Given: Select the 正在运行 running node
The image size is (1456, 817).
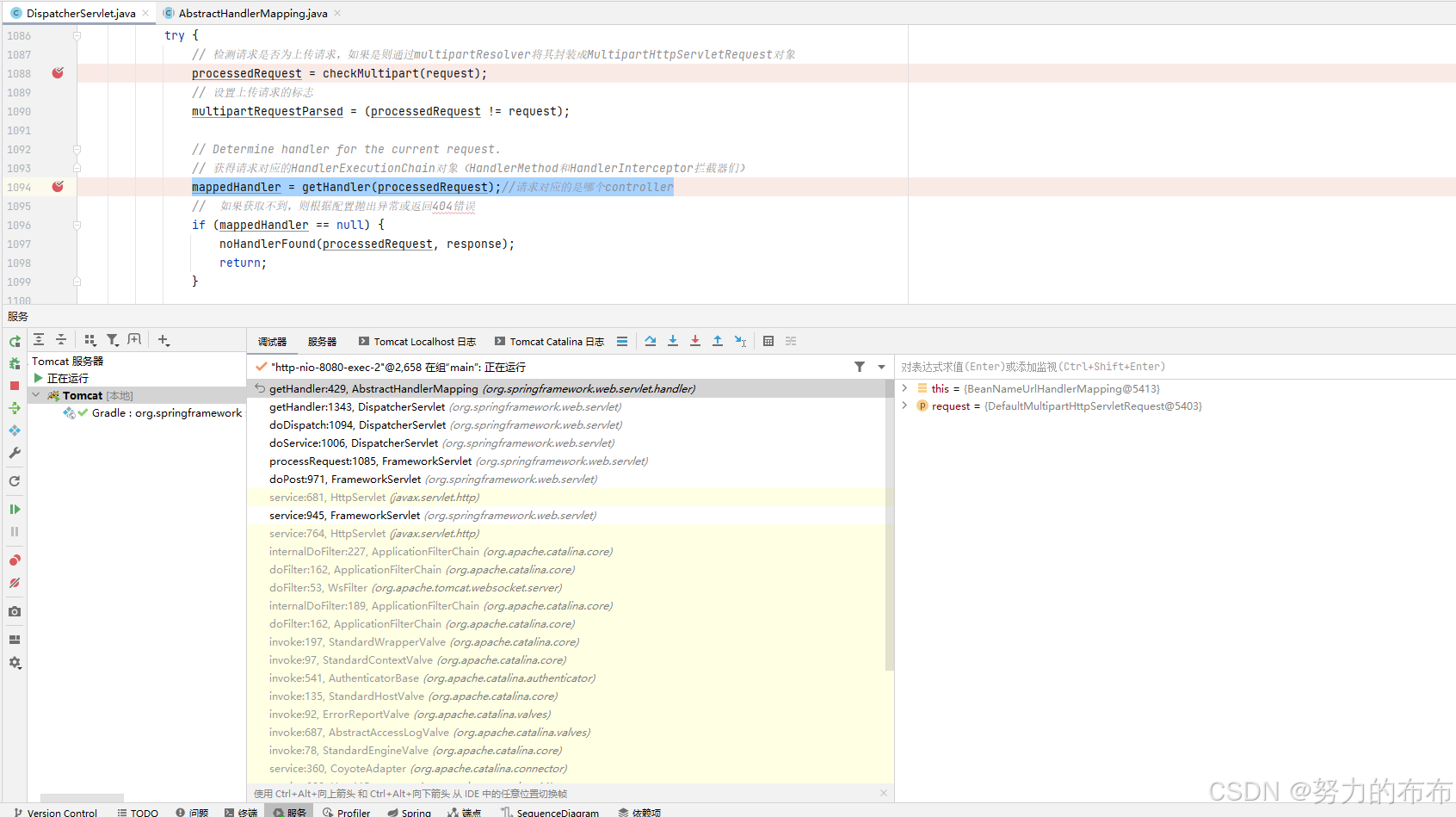Looking at the screenshot, I should pyautogui.click(x=67, y=379).
